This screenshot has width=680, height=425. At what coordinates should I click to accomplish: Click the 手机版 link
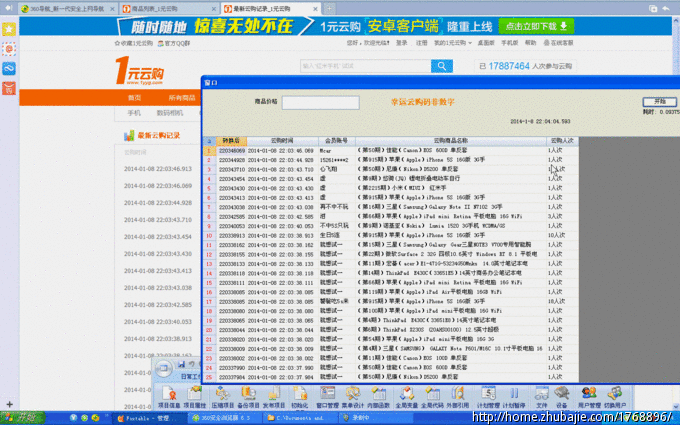point(510,43)
